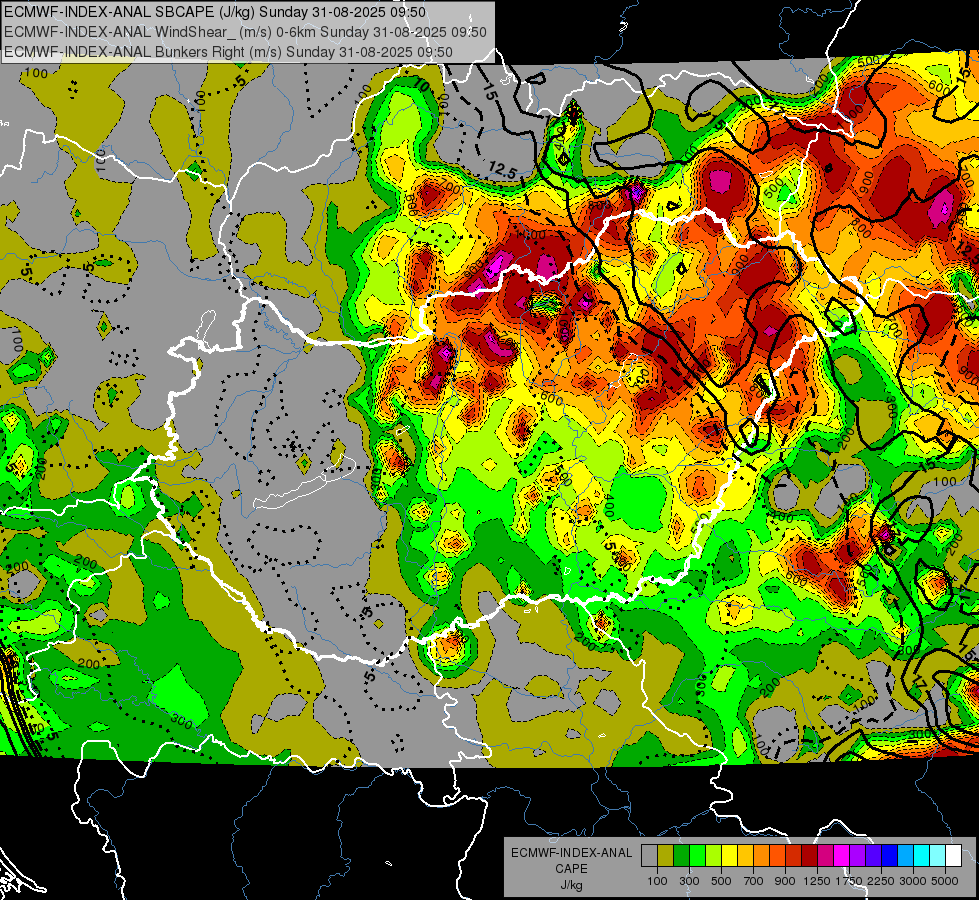Select the cyan swatch after 3000

click(922, 855)
